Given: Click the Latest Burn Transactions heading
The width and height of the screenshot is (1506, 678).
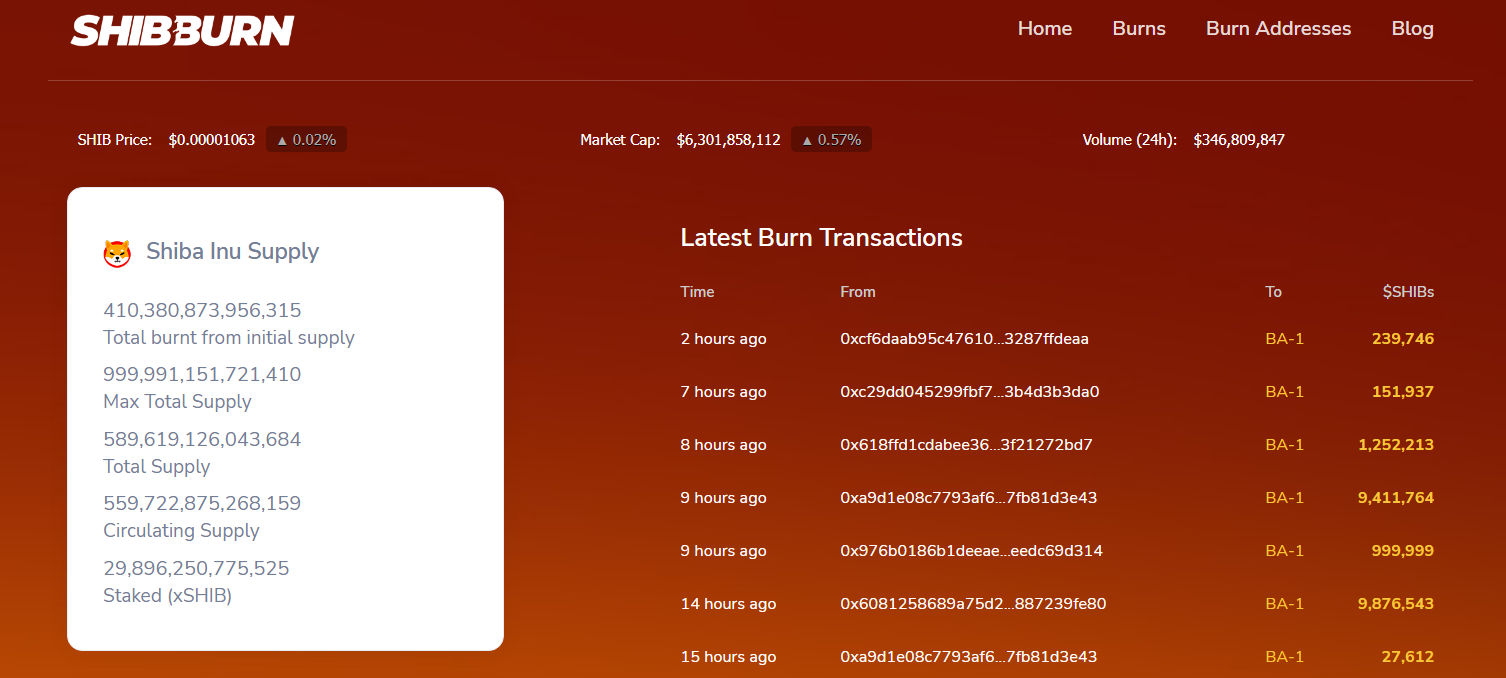Looking at the screenshot, I should [821, 238].
